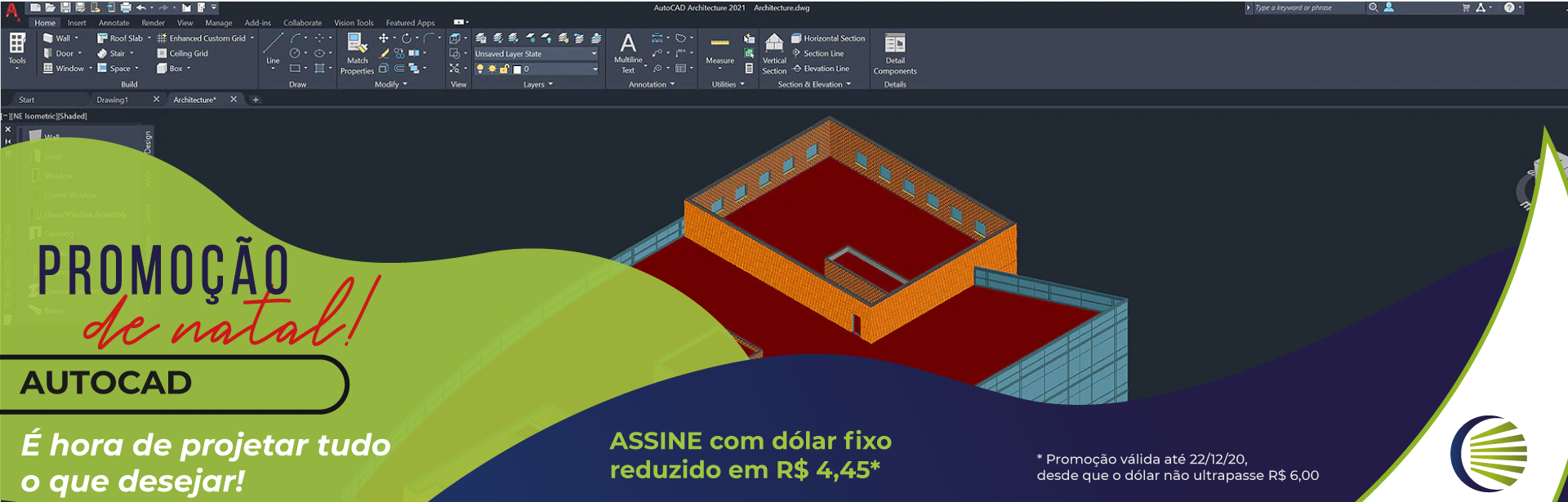Select the Circle tool in Draw panel

pos(295,53)
